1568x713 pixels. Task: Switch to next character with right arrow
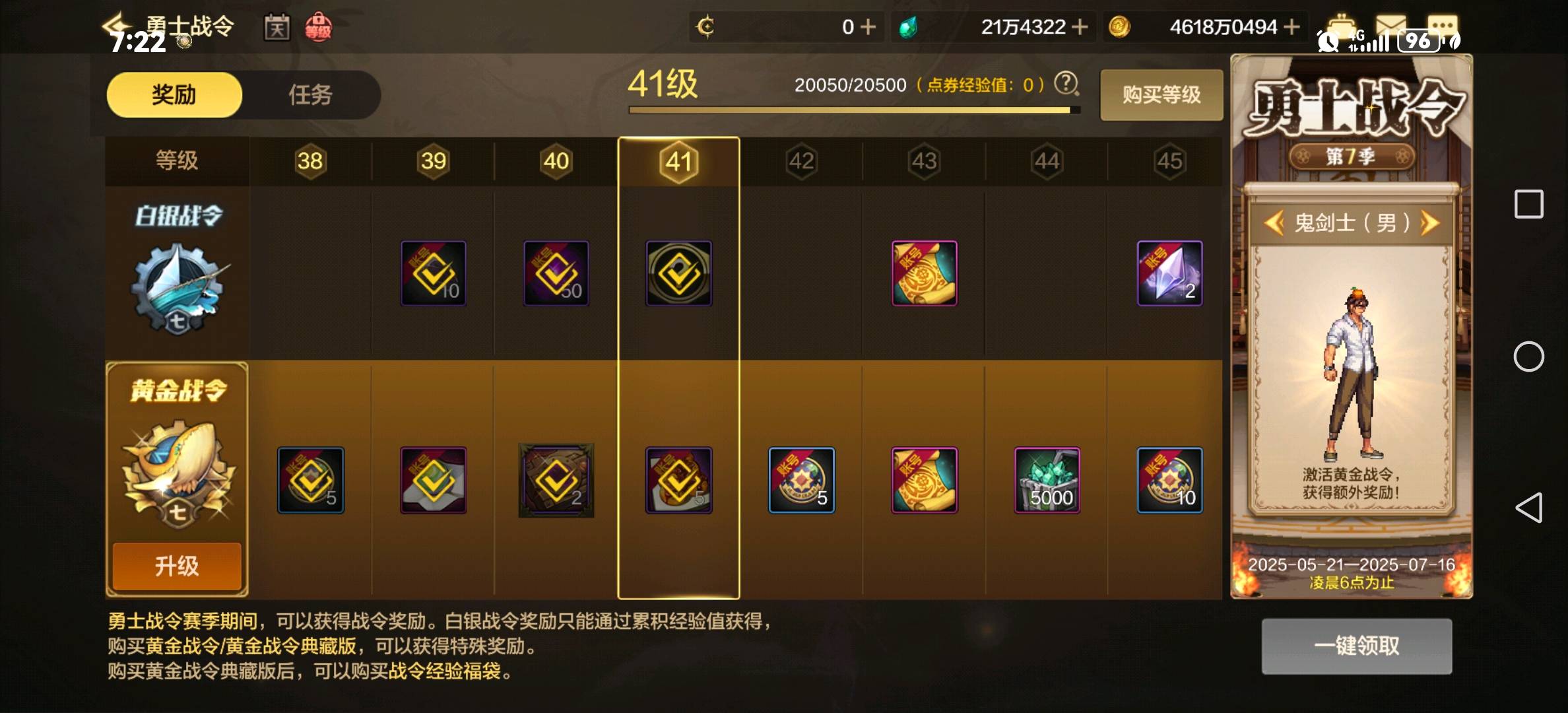pos(1429,223)
